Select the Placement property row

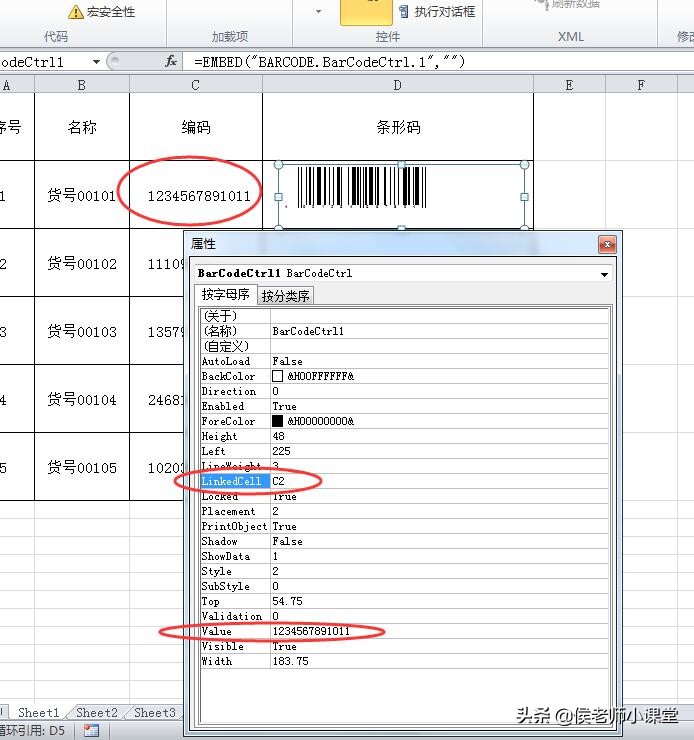tap(404, 511)
